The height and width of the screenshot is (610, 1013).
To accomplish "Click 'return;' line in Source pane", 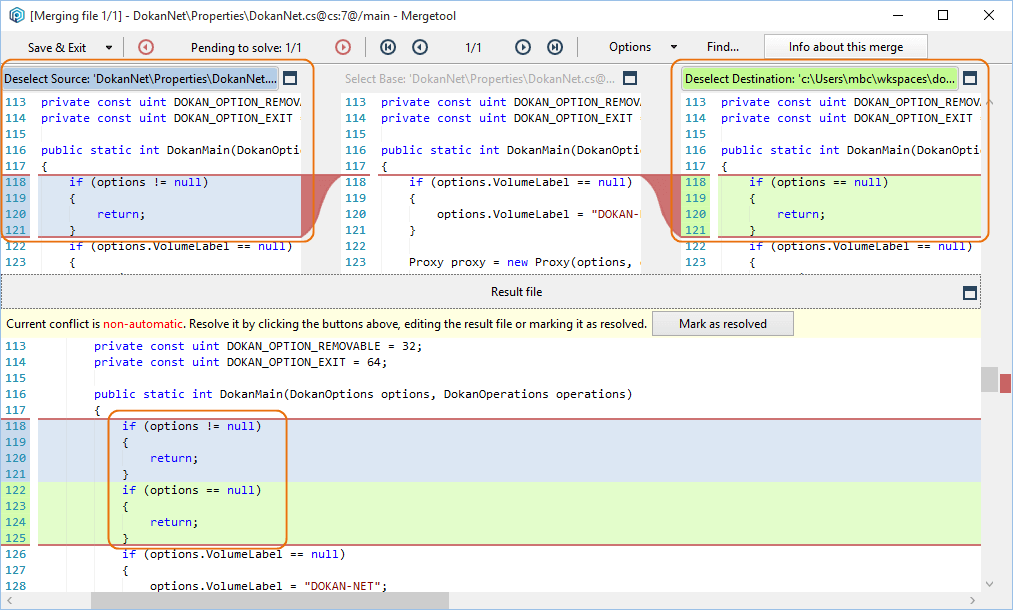I will (x=121, y=214).
